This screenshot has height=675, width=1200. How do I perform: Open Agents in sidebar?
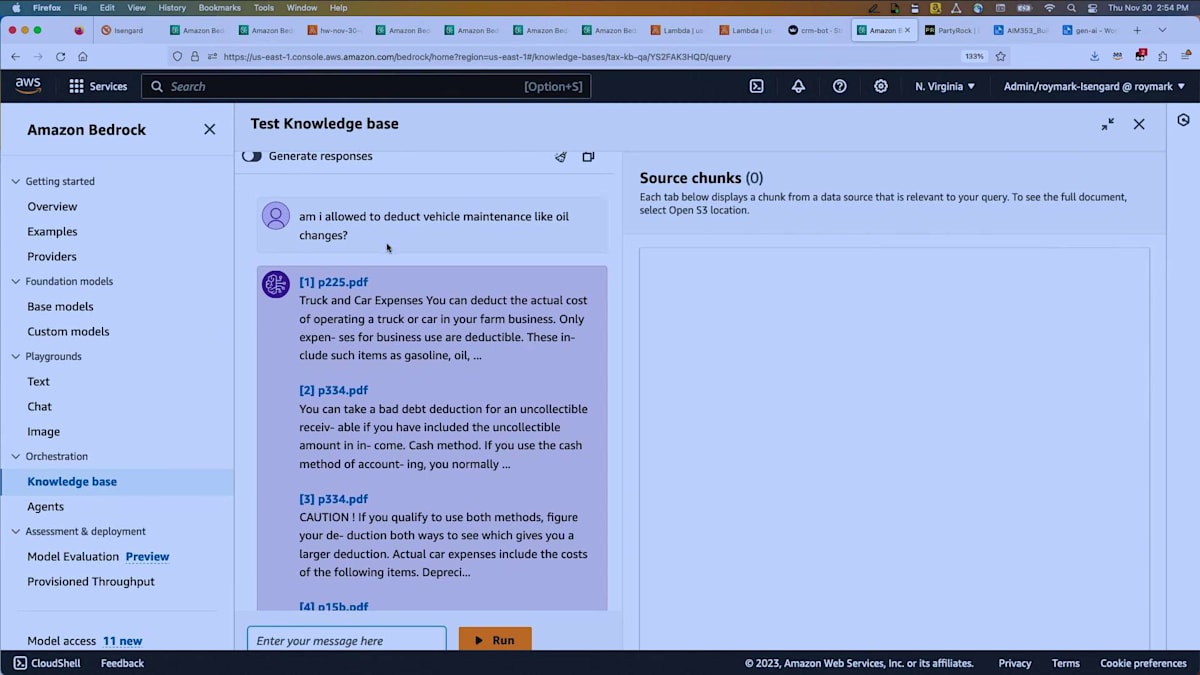46,507
